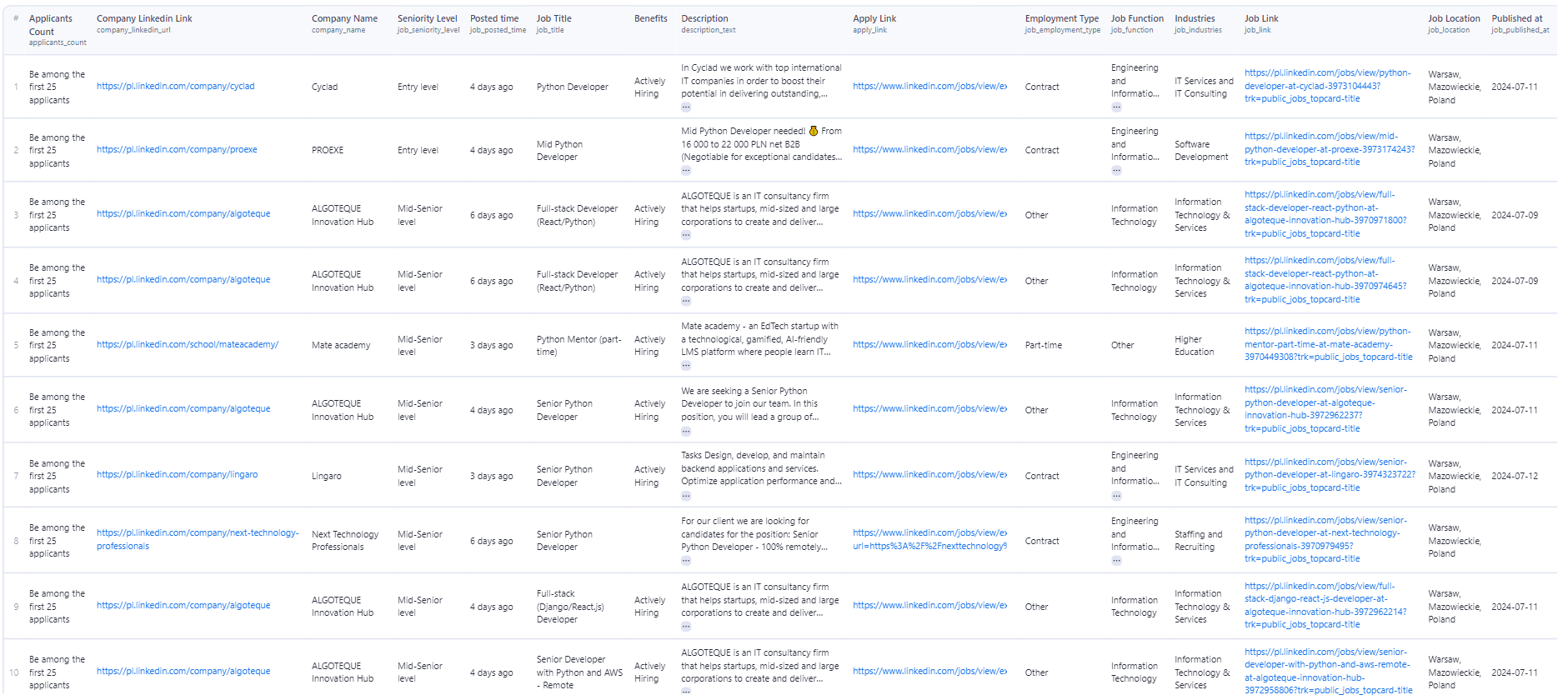The height and width of the screenshot is (695, 1568).
Task: Click the 'Software Development' industries cell
Action: (x=1201, y=150)
